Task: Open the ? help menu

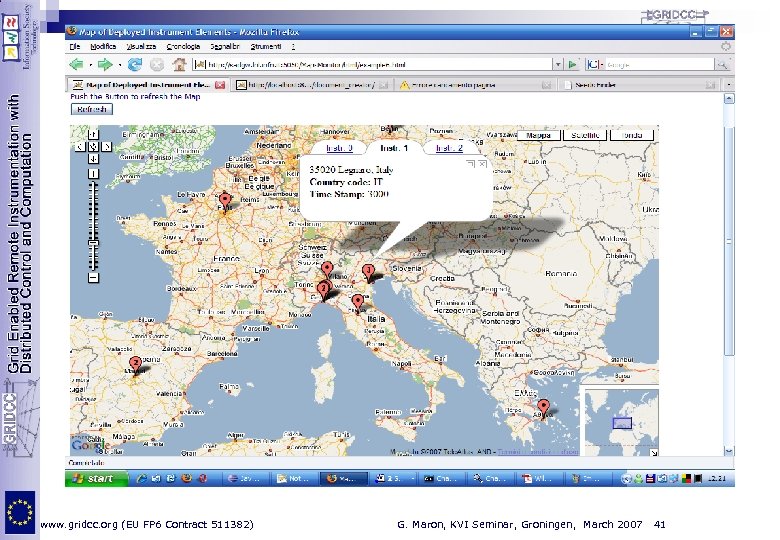Action: point(293,46)
